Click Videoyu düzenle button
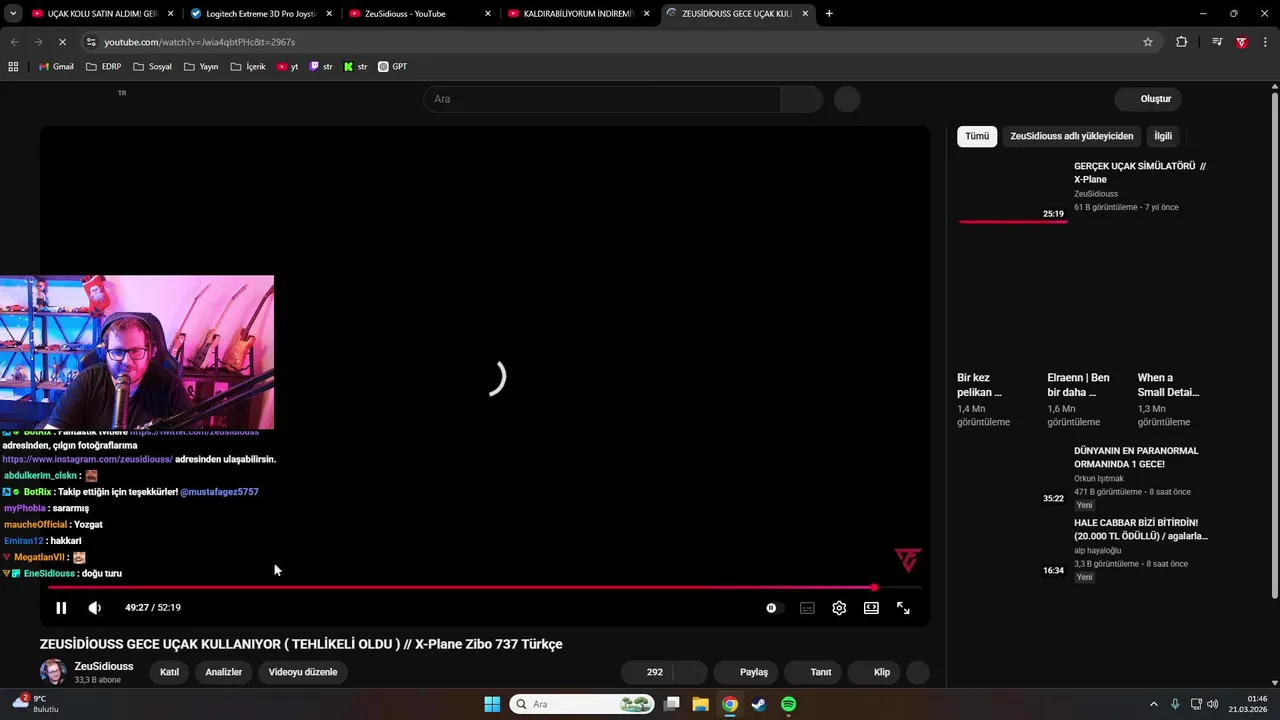 click(x=303, y=672)
